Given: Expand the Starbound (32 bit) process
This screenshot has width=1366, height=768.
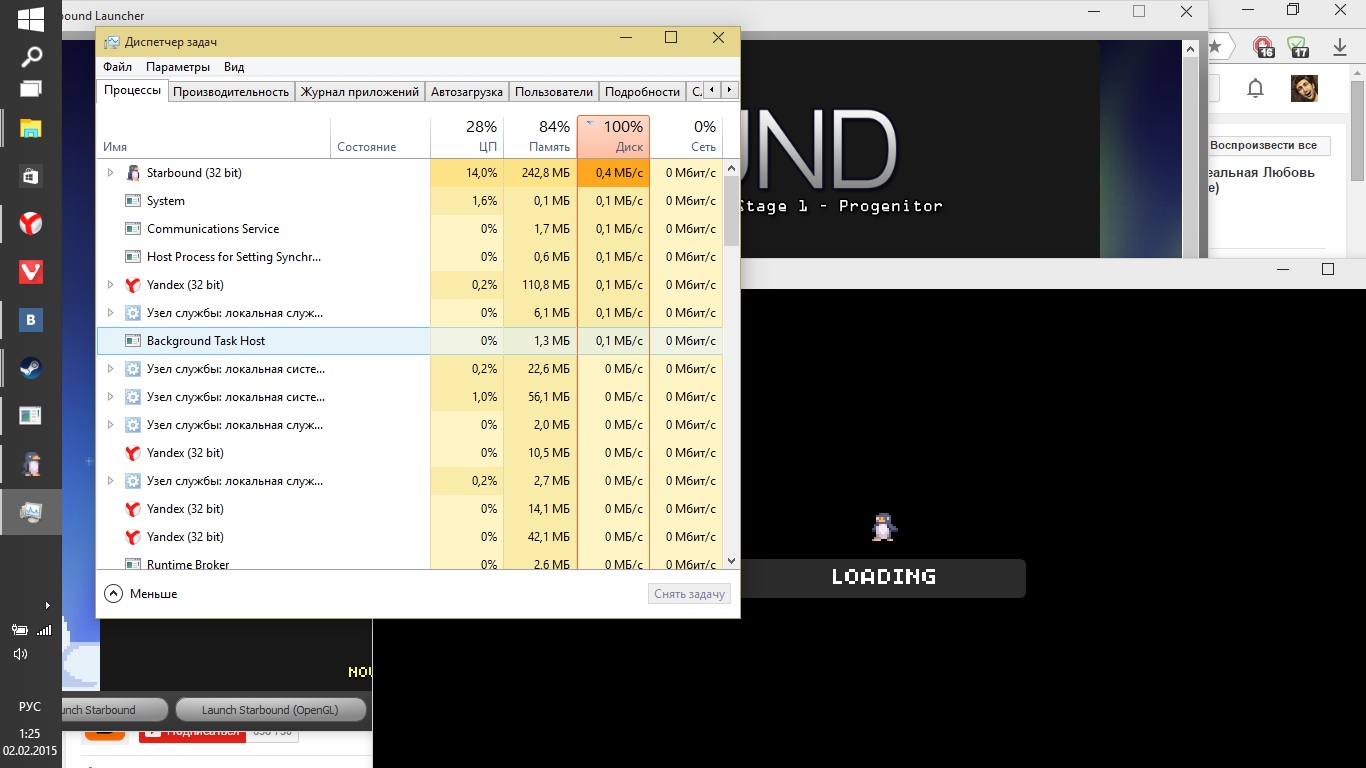Looking at the screenshot, I should click(111, 173).
